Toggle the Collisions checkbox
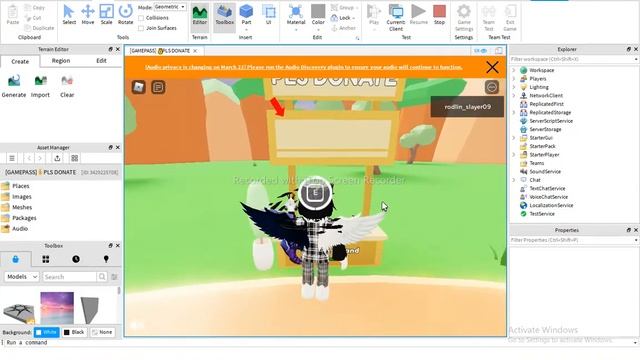Screen dimensions: 640x360 [x=141, y=18]
